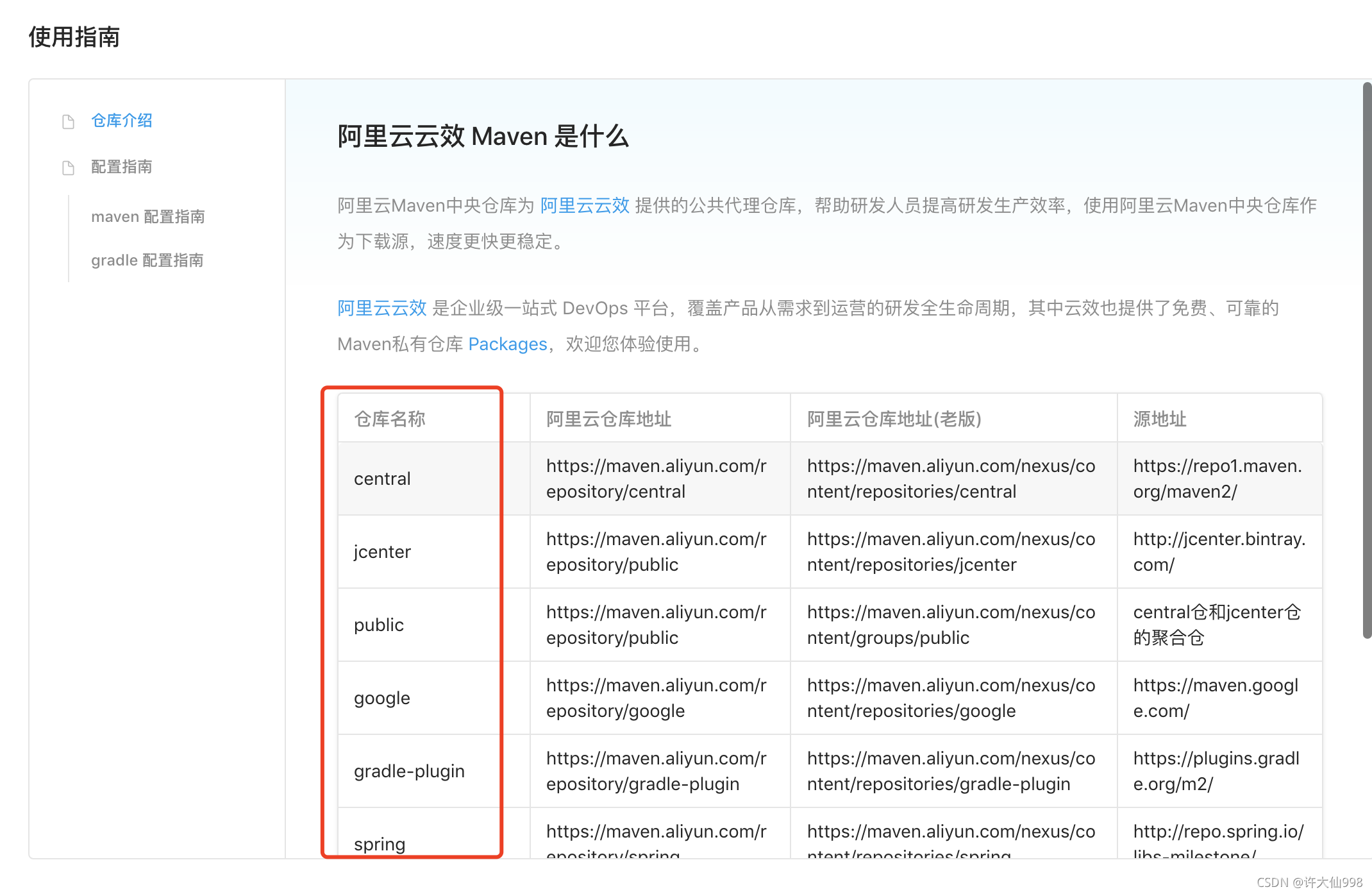Screen dimensions: 1372x894
Task: Click the repo1.maven.org source address cell
Action: (x=1217, y=479)
